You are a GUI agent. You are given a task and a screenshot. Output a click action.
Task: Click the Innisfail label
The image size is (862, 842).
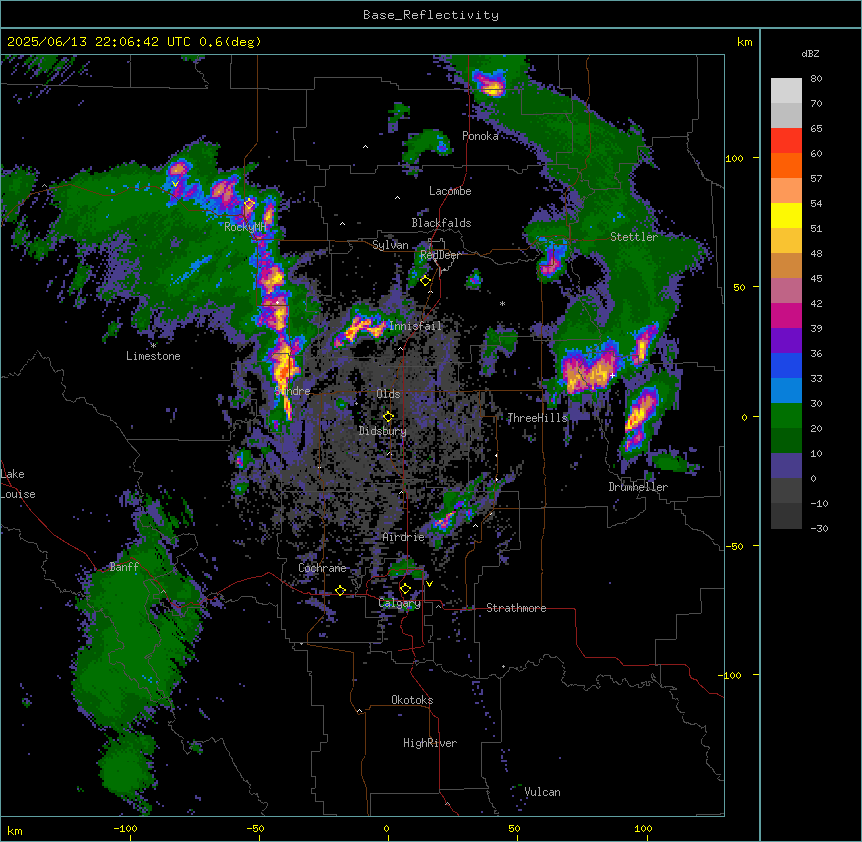click(415, 326)
